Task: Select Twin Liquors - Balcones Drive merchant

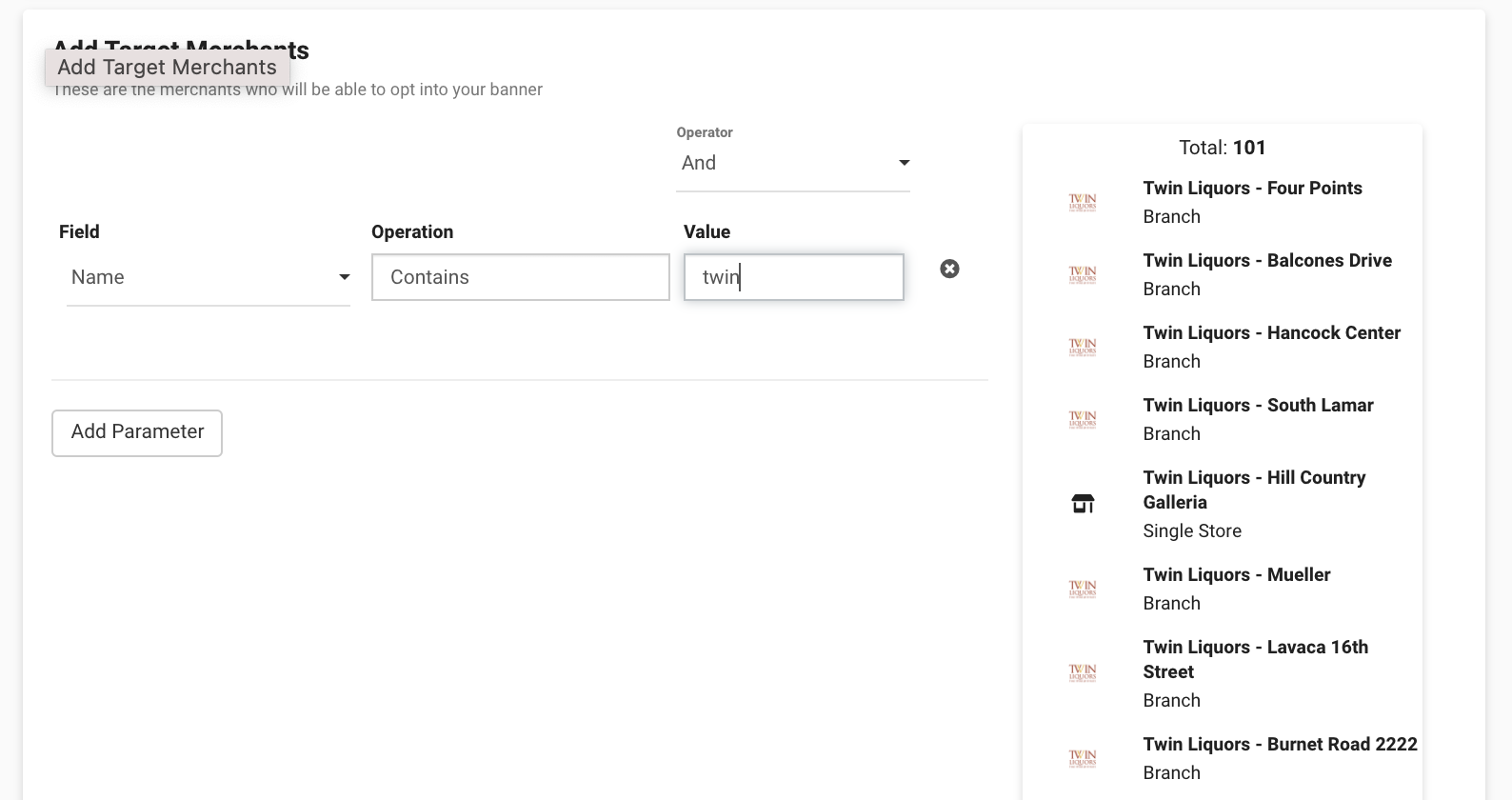Action: point(1267,261)
